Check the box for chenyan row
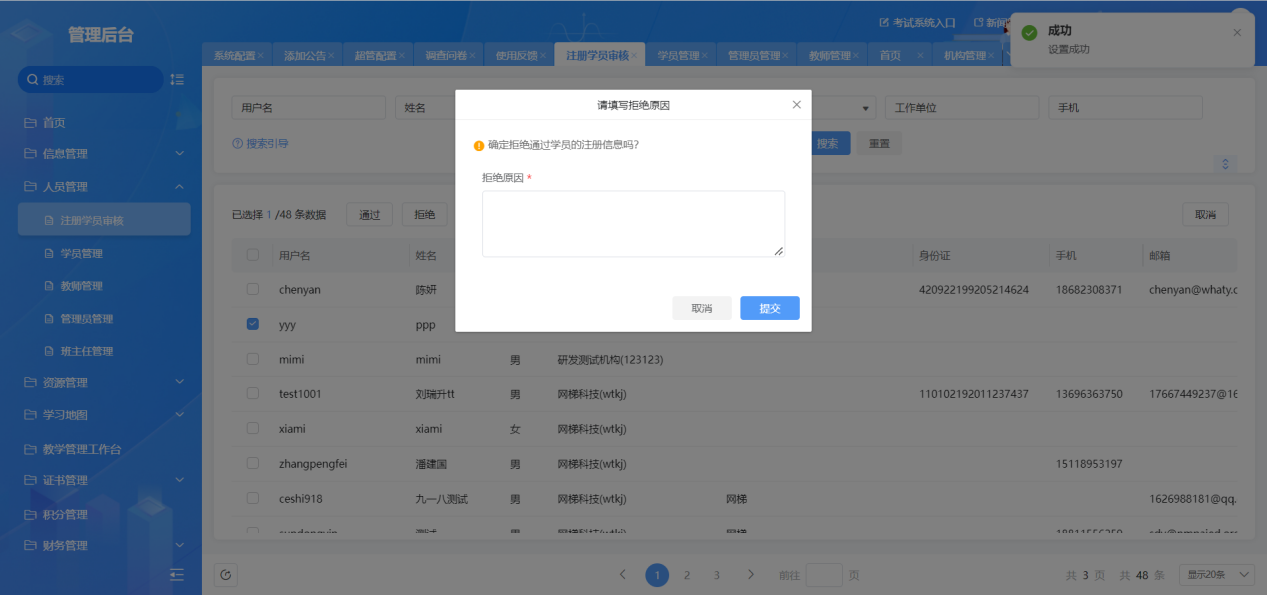1267x595 pixels. pyautogui.click(x=252, y=290)
